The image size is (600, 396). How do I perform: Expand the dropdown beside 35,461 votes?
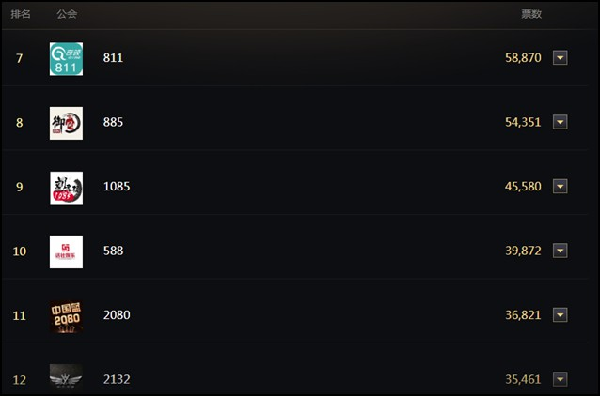560,379
